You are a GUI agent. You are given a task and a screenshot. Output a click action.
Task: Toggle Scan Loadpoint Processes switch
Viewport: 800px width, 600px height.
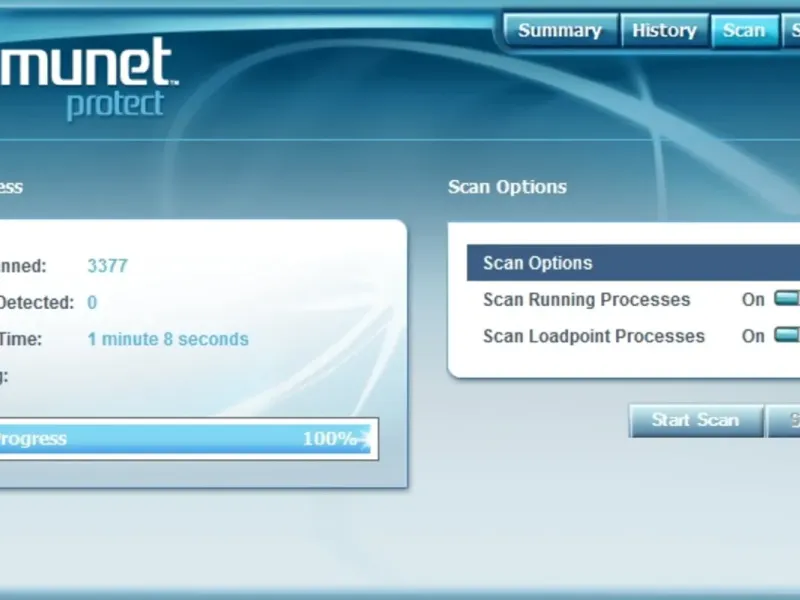pyautogui.click(x=787, y=335)
